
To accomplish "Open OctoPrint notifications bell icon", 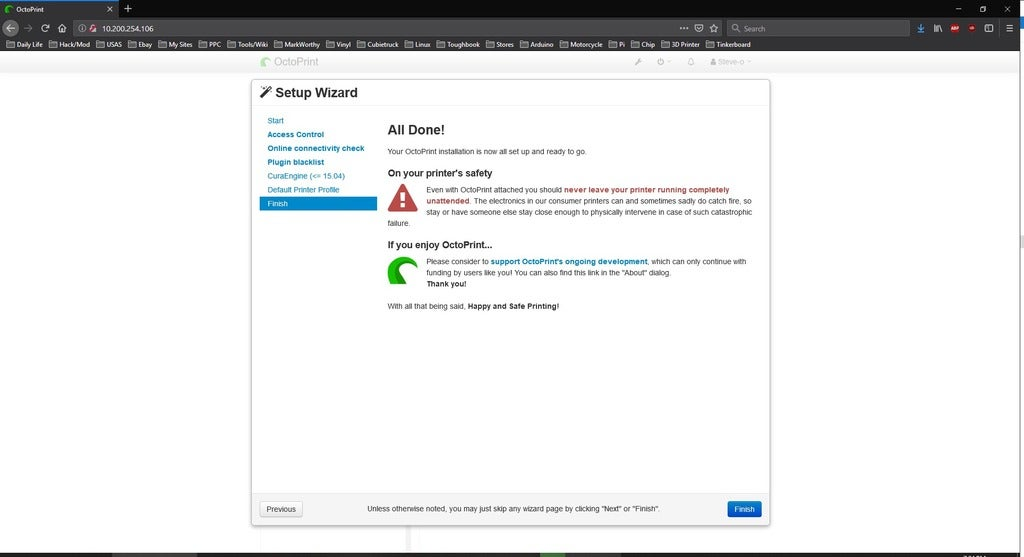I will tap(691, 61).
